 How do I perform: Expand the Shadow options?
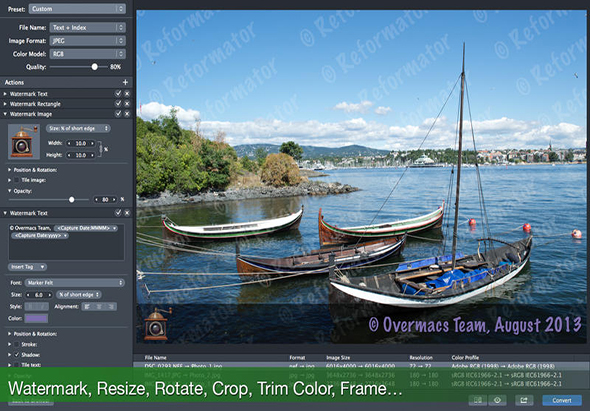[10, 355]
